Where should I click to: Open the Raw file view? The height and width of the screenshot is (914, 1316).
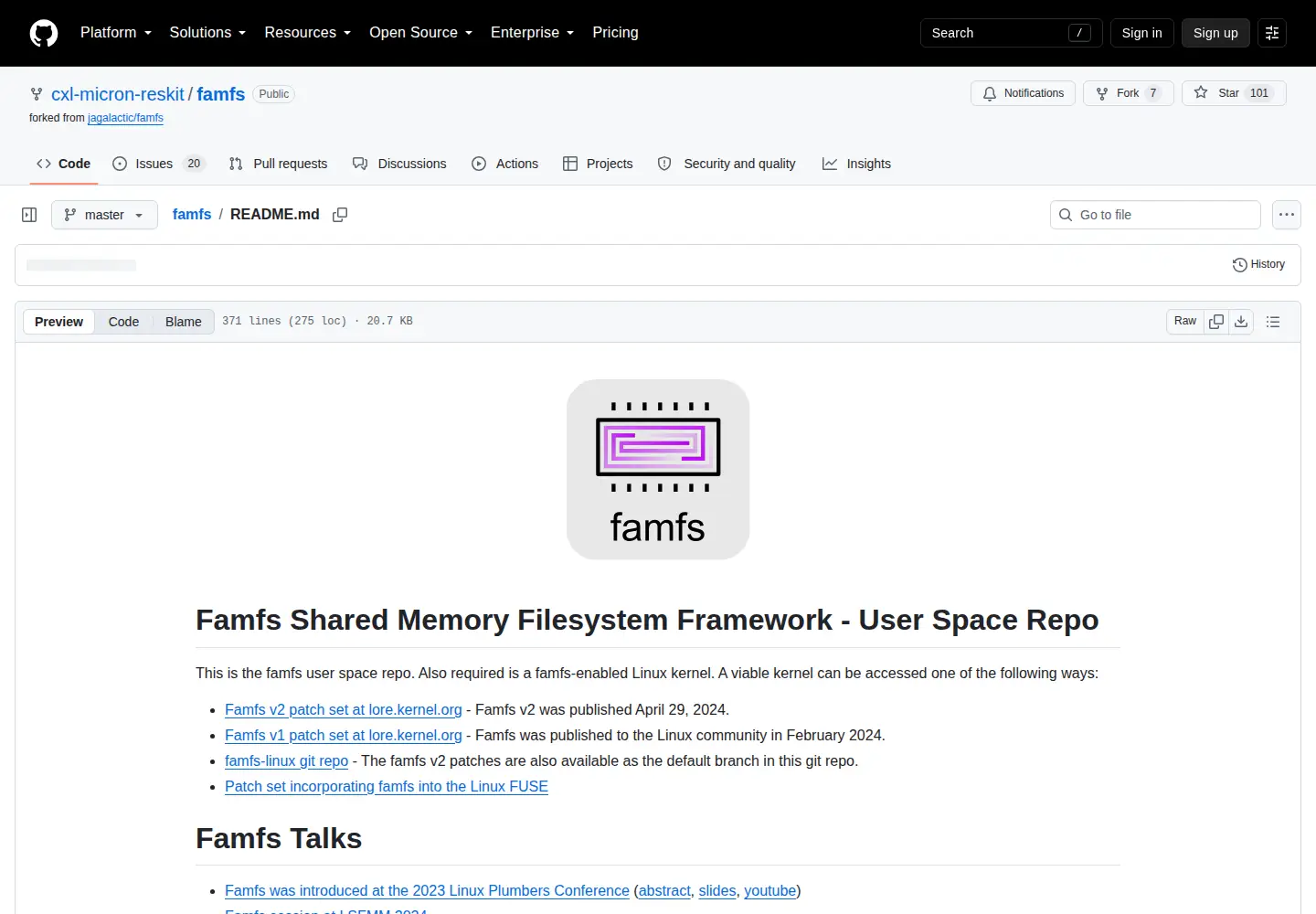click(x=1185, y=321)
